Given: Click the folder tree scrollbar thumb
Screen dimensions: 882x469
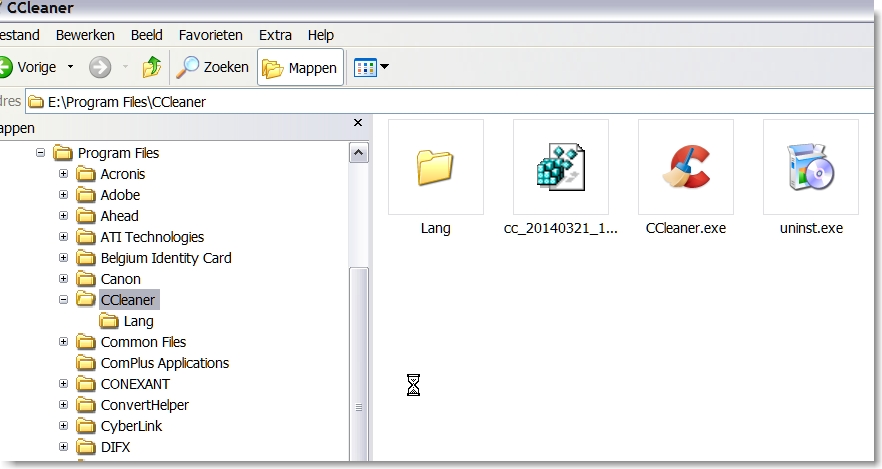Looking at the screenshot, I should click(359, 366).
